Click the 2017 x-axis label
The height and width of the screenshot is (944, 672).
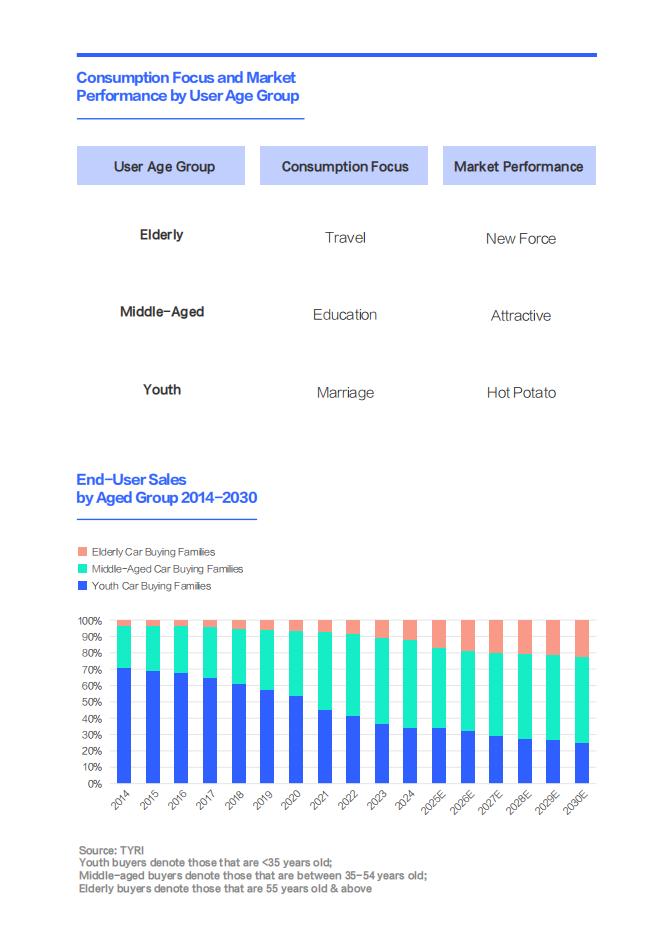[206, 800]
